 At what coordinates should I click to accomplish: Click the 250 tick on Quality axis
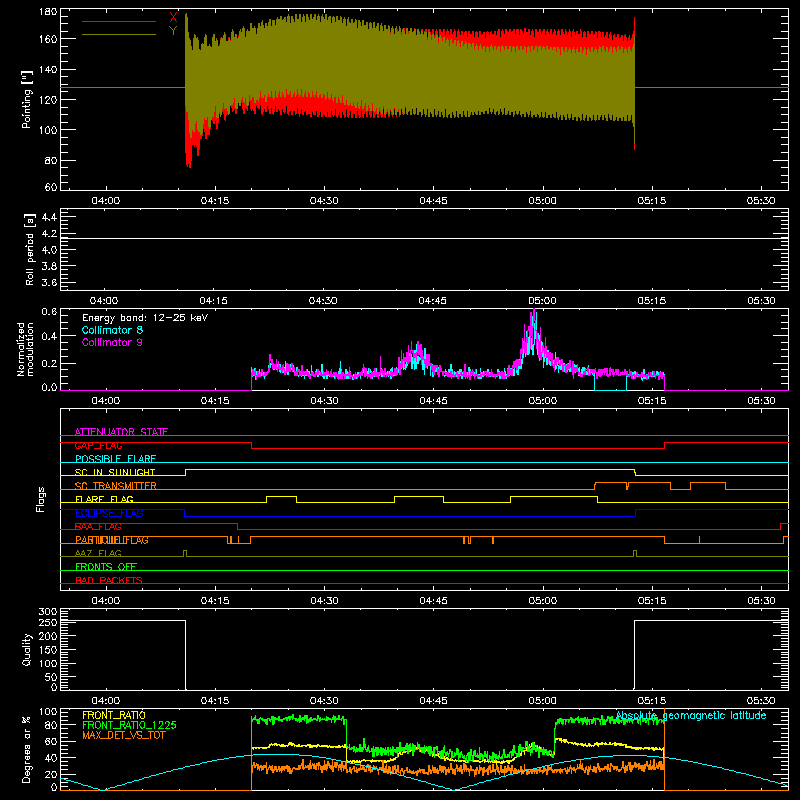pyautogui.click(x=48, y=623)
